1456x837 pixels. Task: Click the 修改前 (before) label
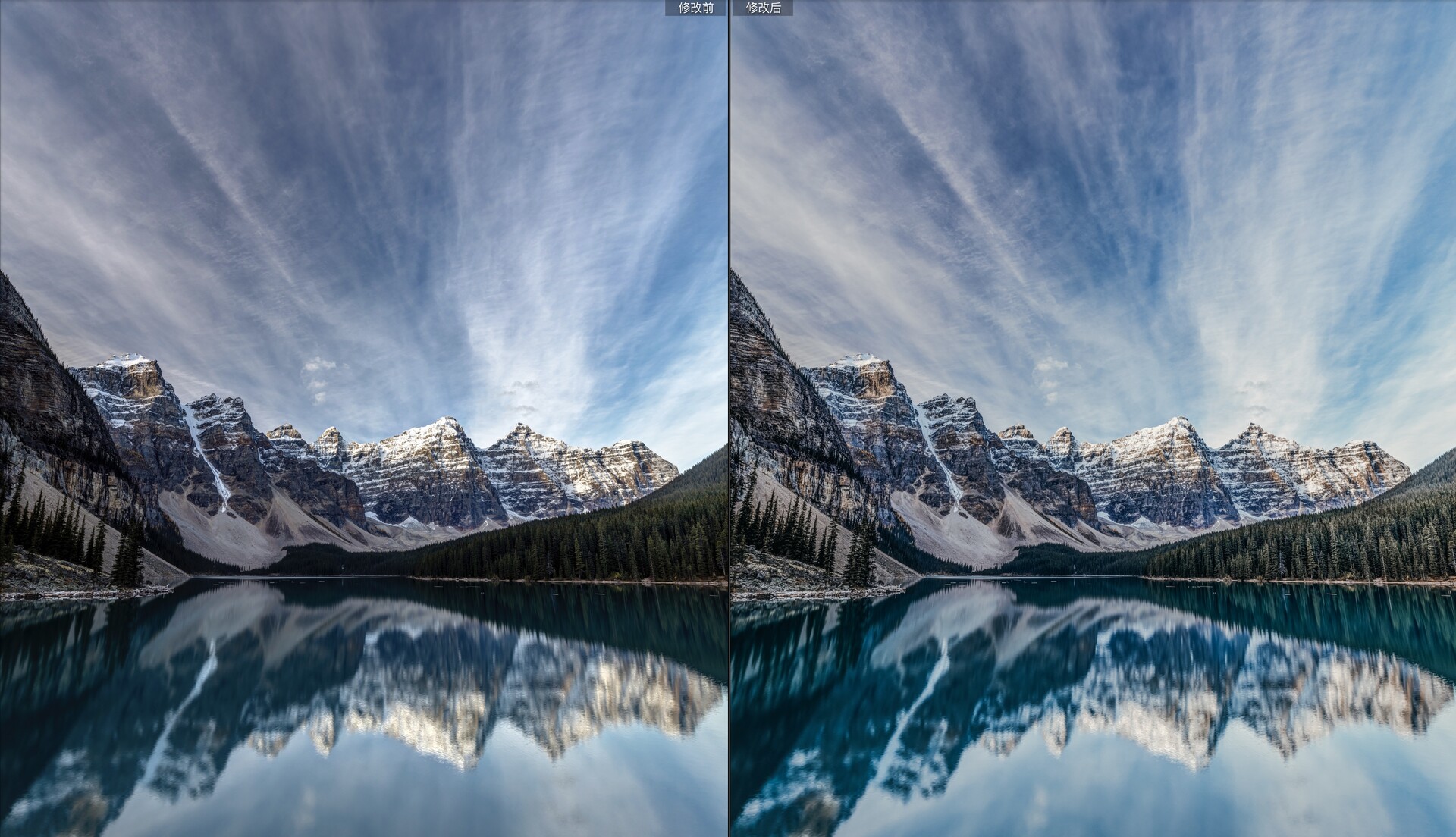[x=695, y=8]
